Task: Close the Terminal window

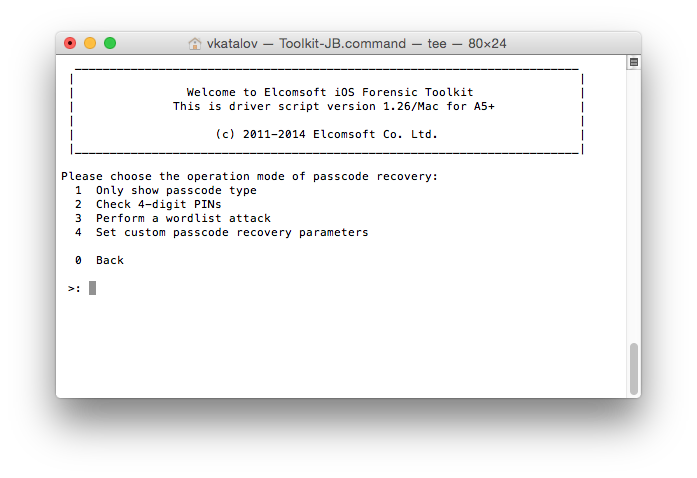Action: (70, 44)
